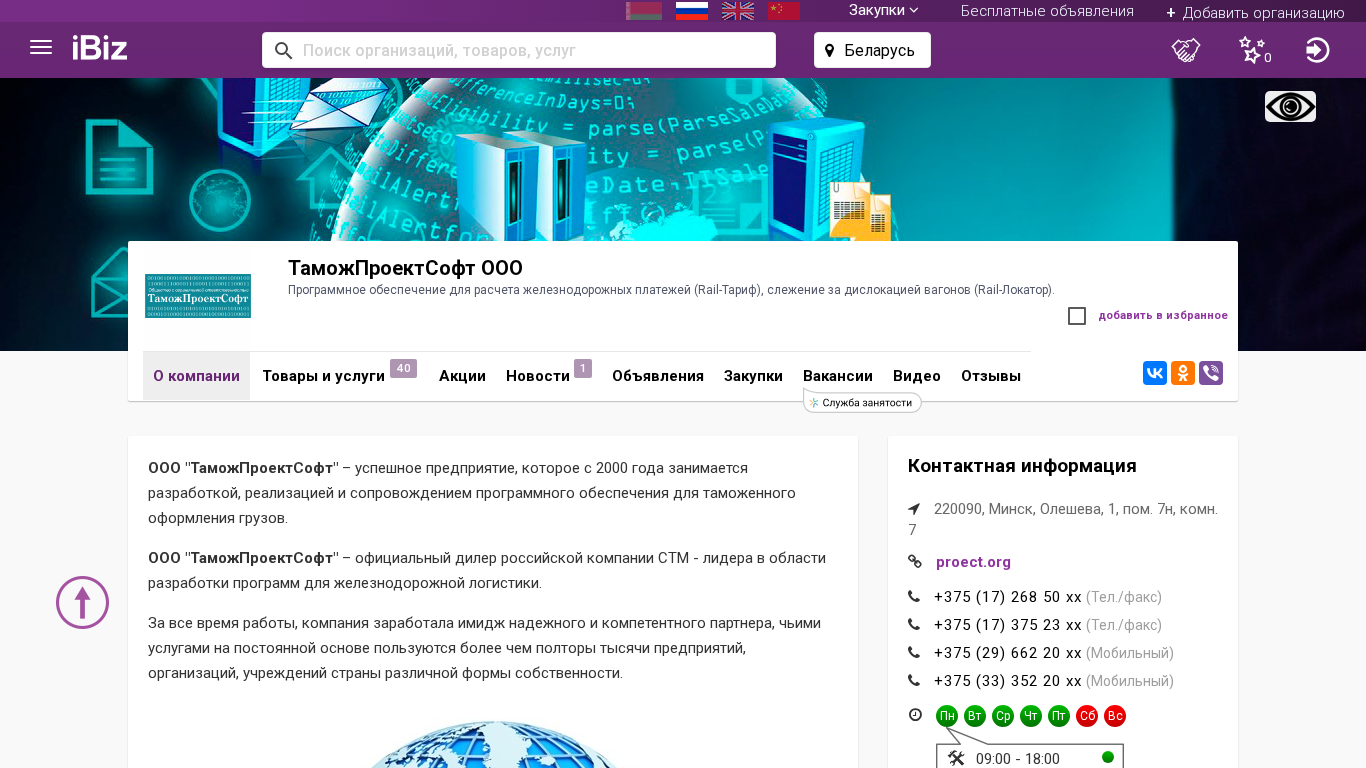Screen dimensions: 1366x768
Task: Click phone icon beside 662 20 number
Action: click(x=914, y=653)
